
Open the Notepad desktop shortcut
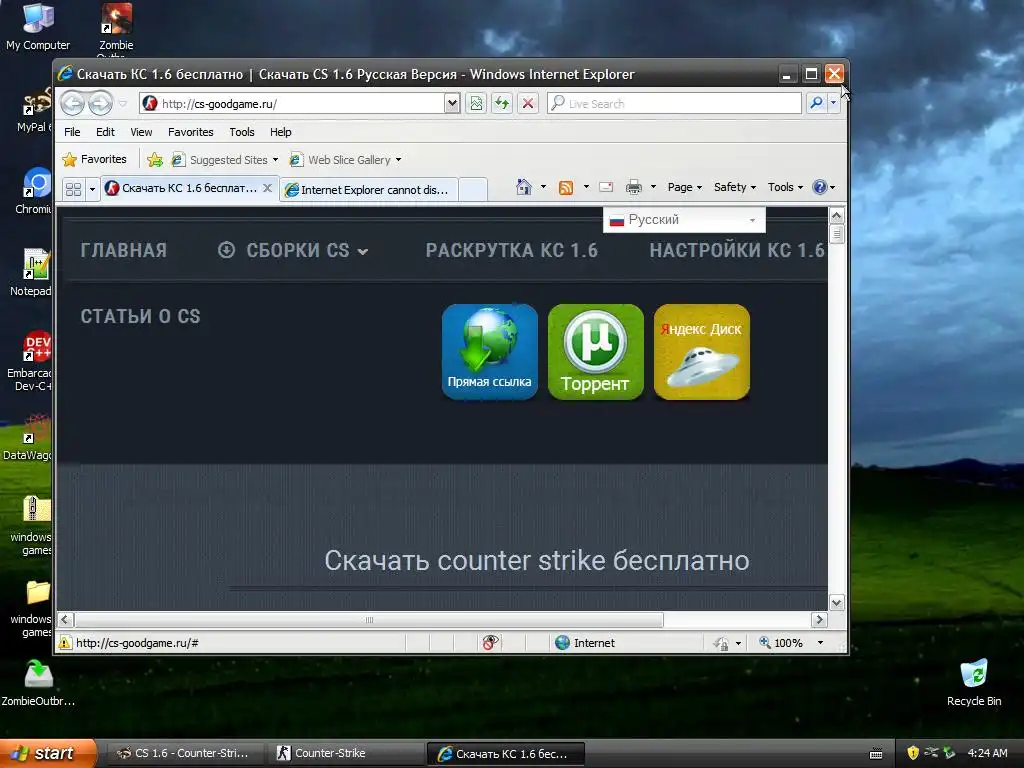pyautogui.click(x=31, y=273)
